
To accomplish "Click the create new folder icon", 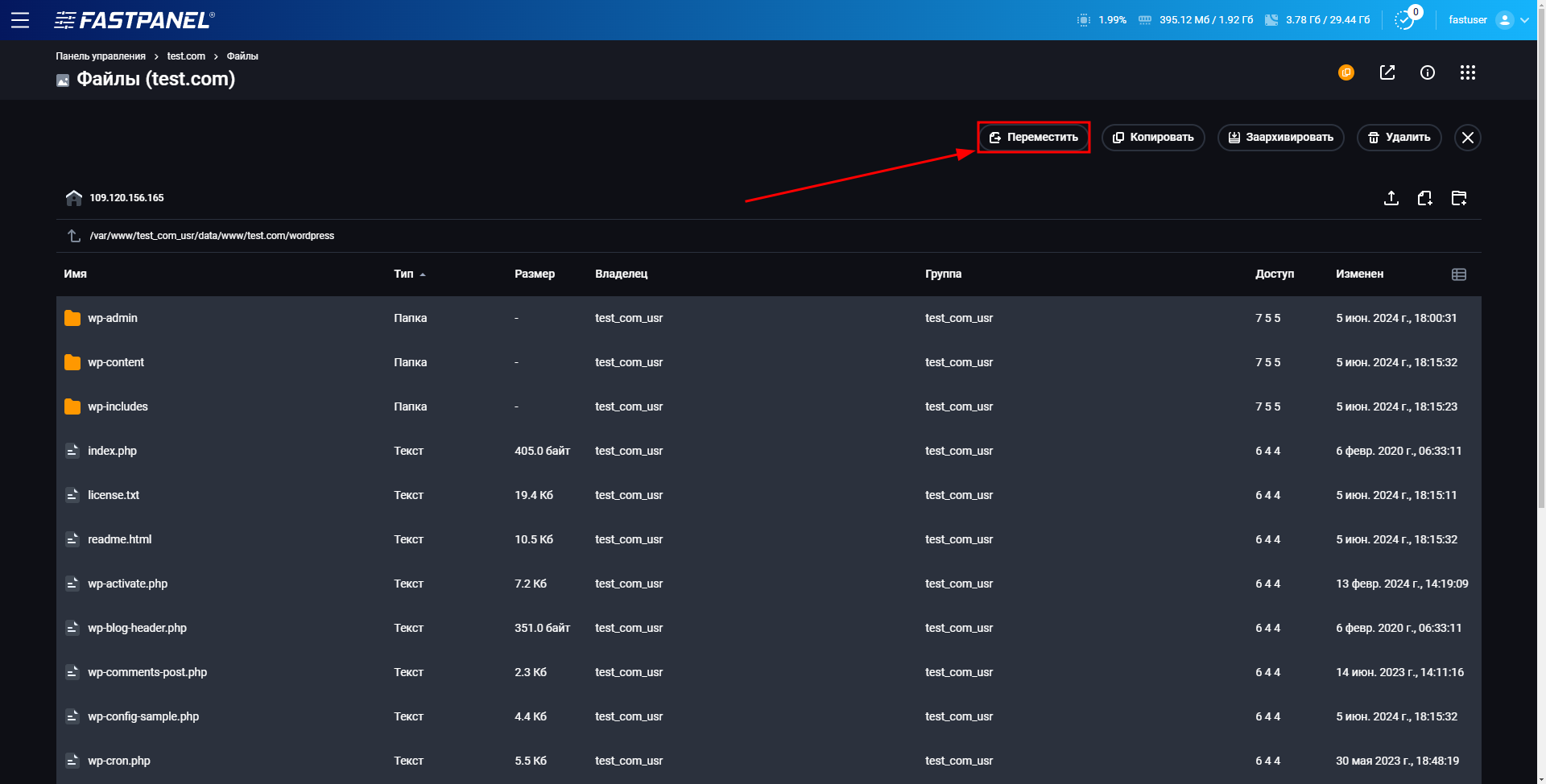I will pyautogui.click(x=1460, y=198).
